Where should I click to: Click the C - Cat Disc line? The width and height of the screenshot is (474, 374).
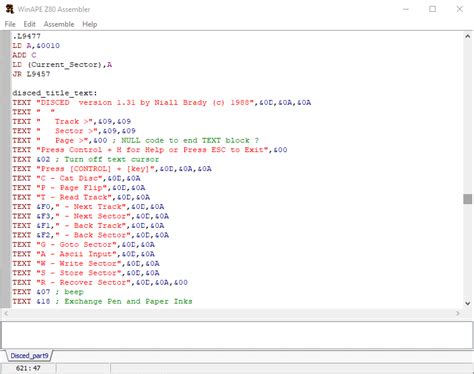(x=76, y=178)
